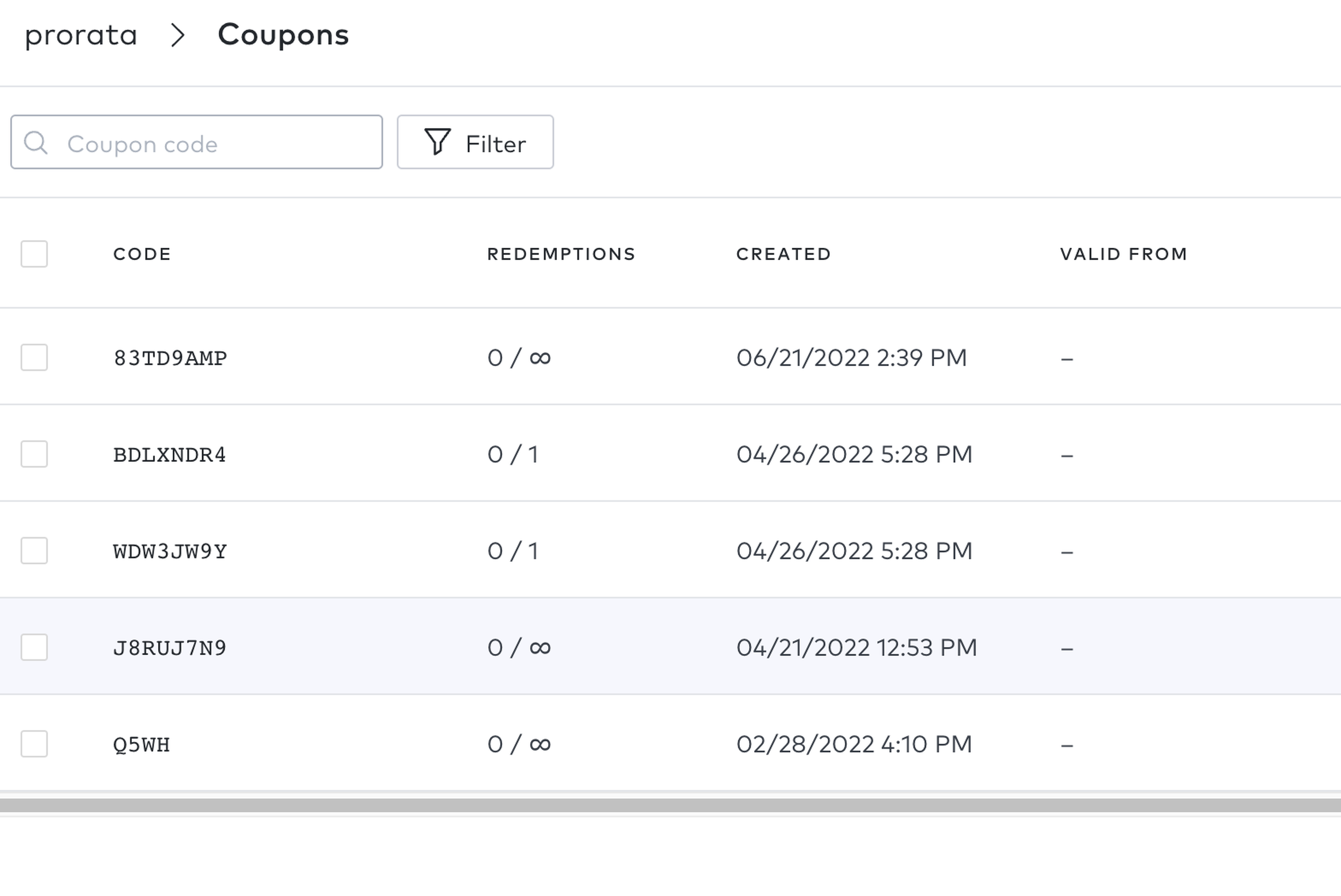Sort by the Code column header

click(142, 254)
